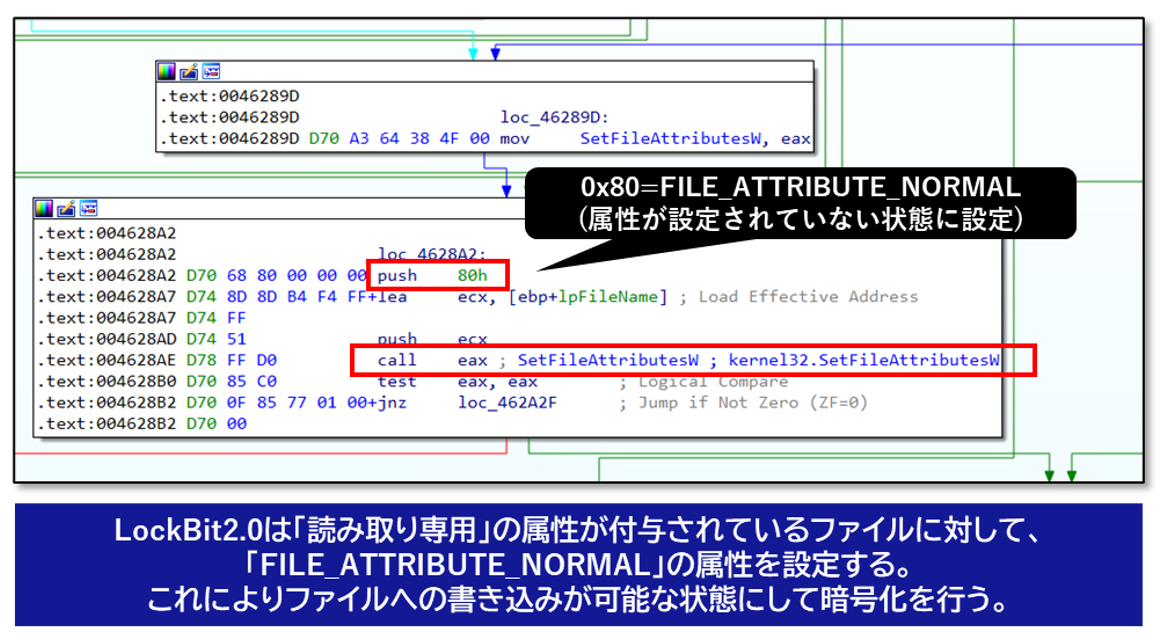
Task: Click the lea instruction mnemonic
Action: (x=392, y=297)
